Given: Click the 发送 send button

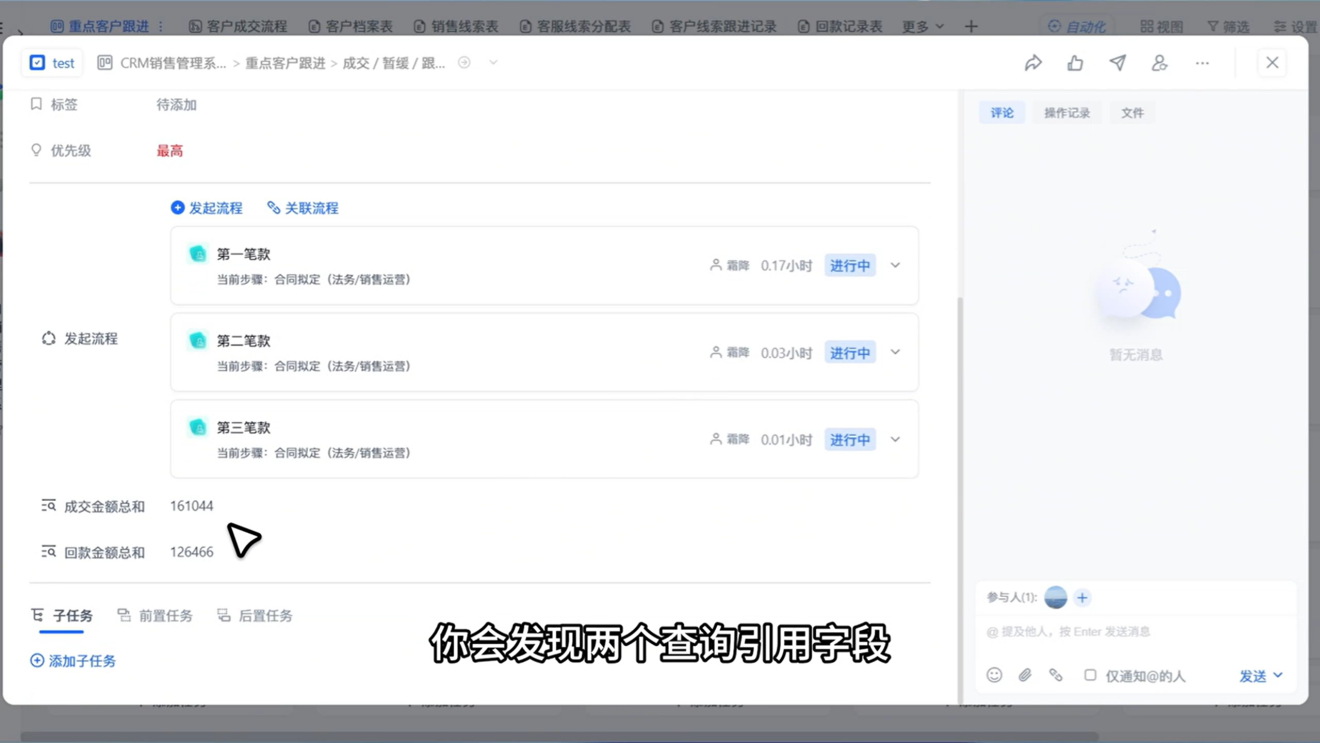Looking at the screenshot, I should tap(1253, 677).
